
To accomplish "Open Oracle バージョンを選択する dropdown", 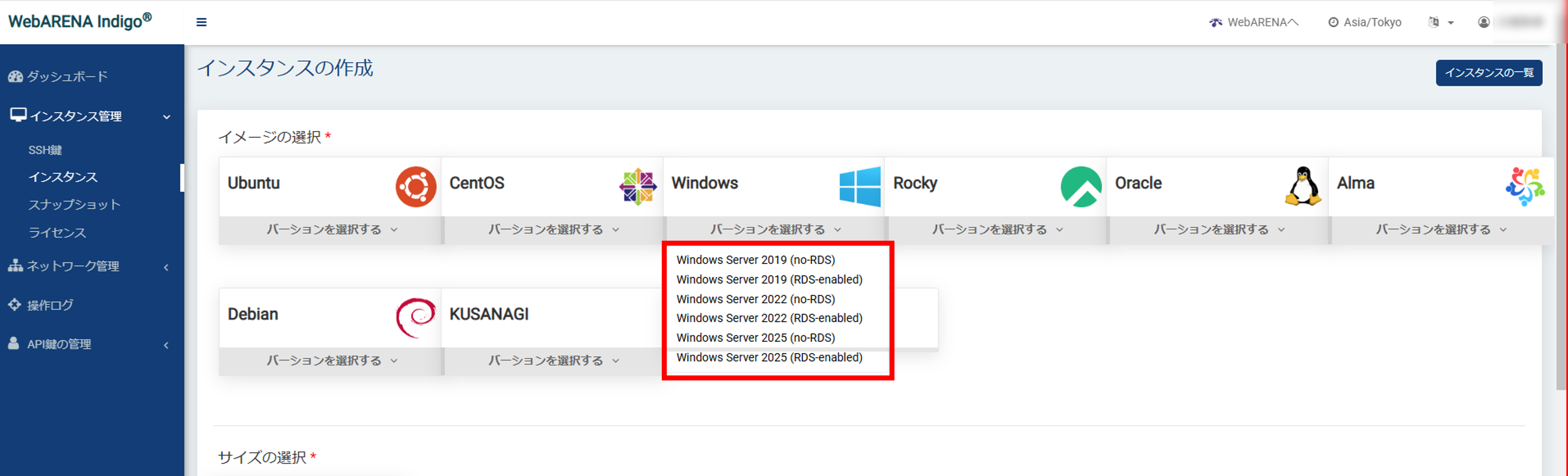I will tap(1219, 230).
